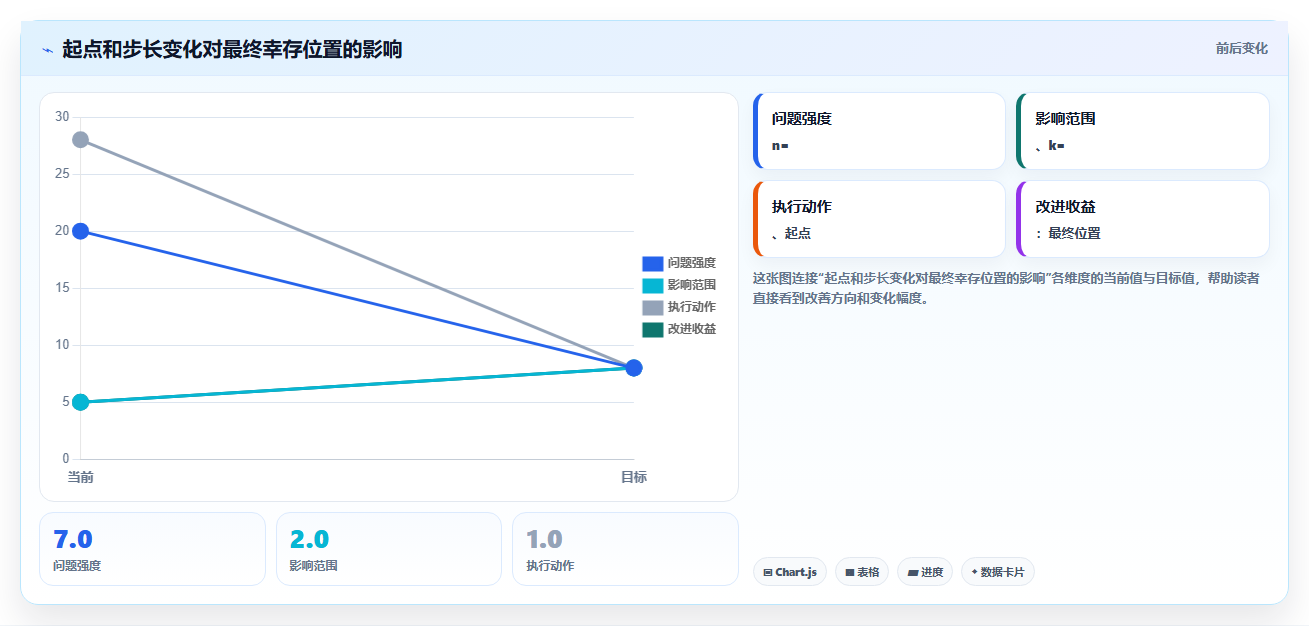Click the 目标 x-axis label

[634, 477]
